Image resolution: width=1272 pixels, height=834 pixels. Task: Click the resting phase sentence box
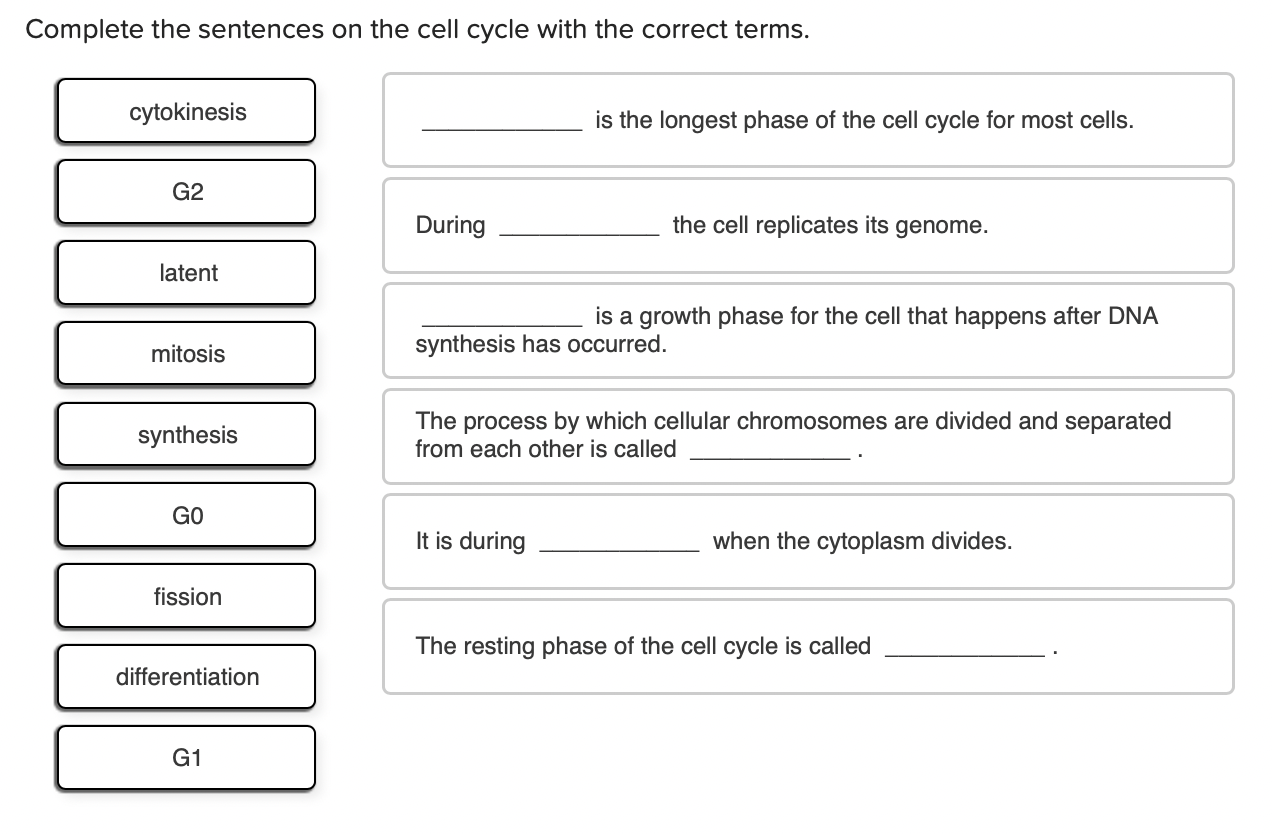point(808,647)
